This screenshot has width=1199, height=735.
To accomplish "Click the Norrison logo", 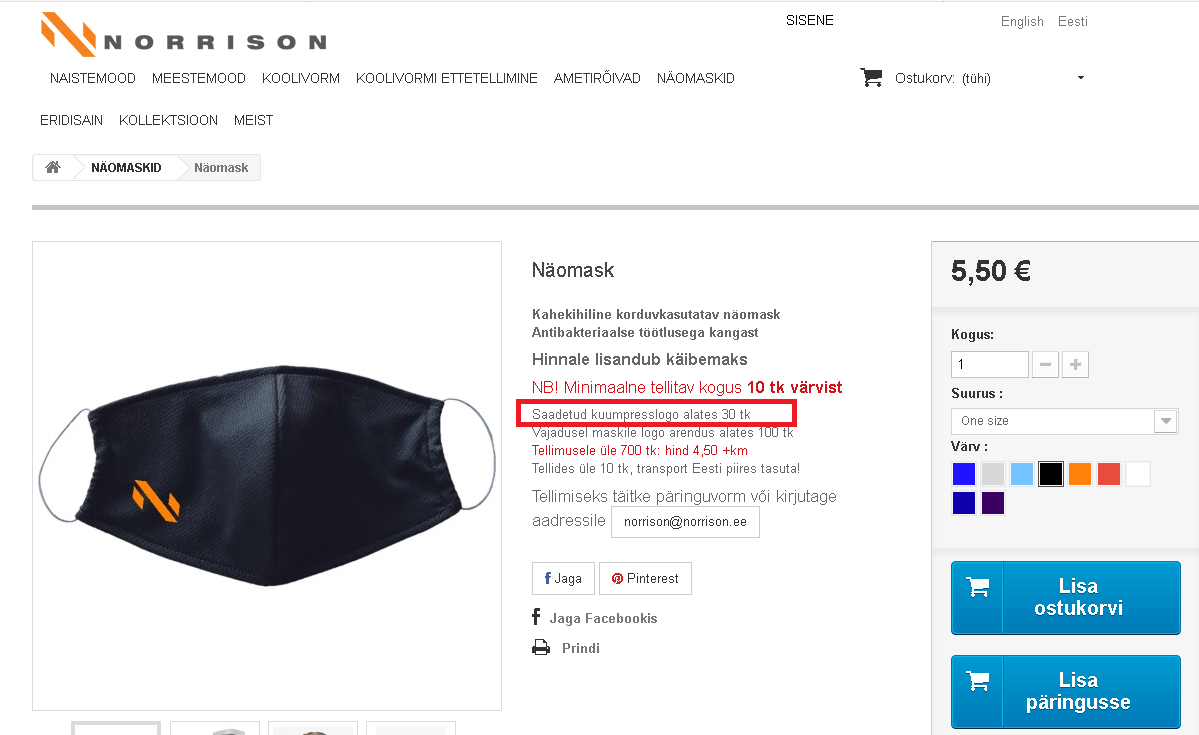I will [184, 35].
